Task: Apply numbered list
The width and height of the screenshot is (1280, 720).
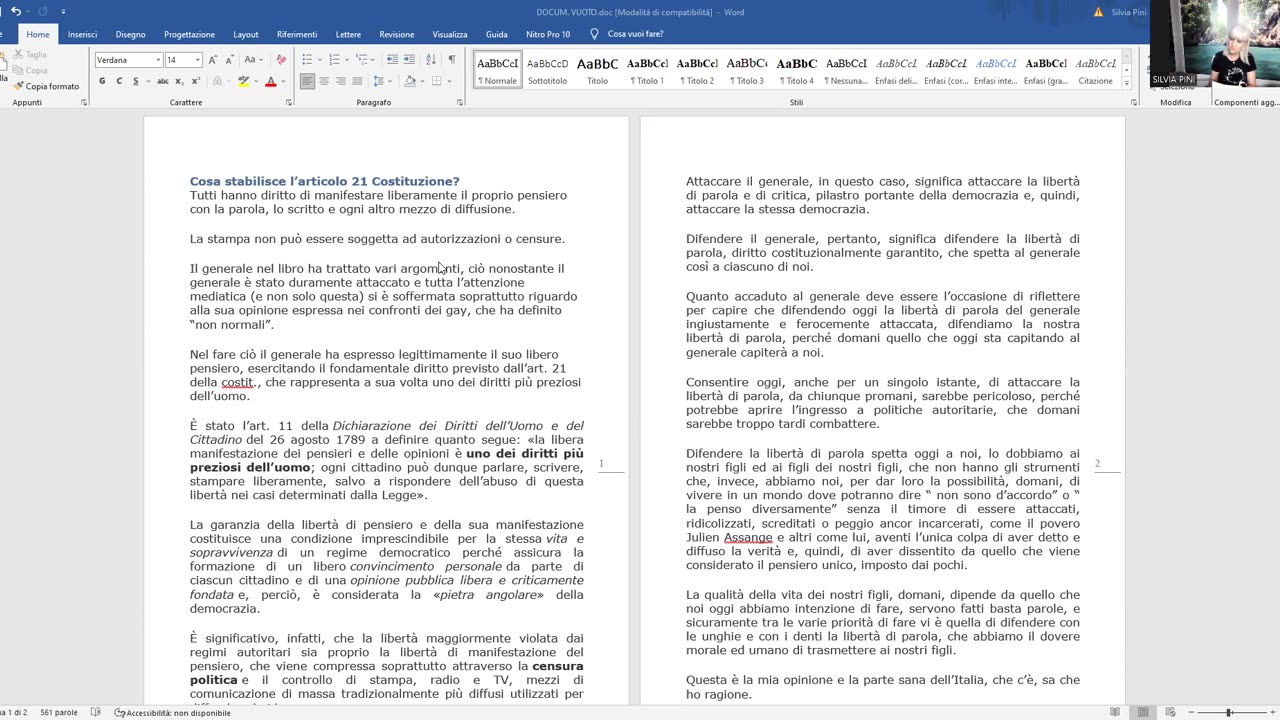Action: 334,60
